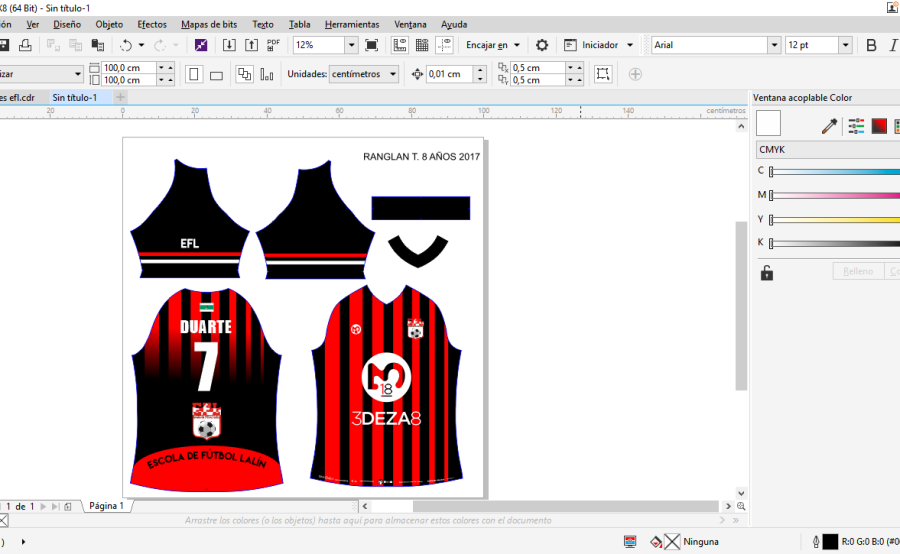The height and width of the screenshot is (554, 900).
Task: Click the Import icon in the toolbar
Action: 229,45
